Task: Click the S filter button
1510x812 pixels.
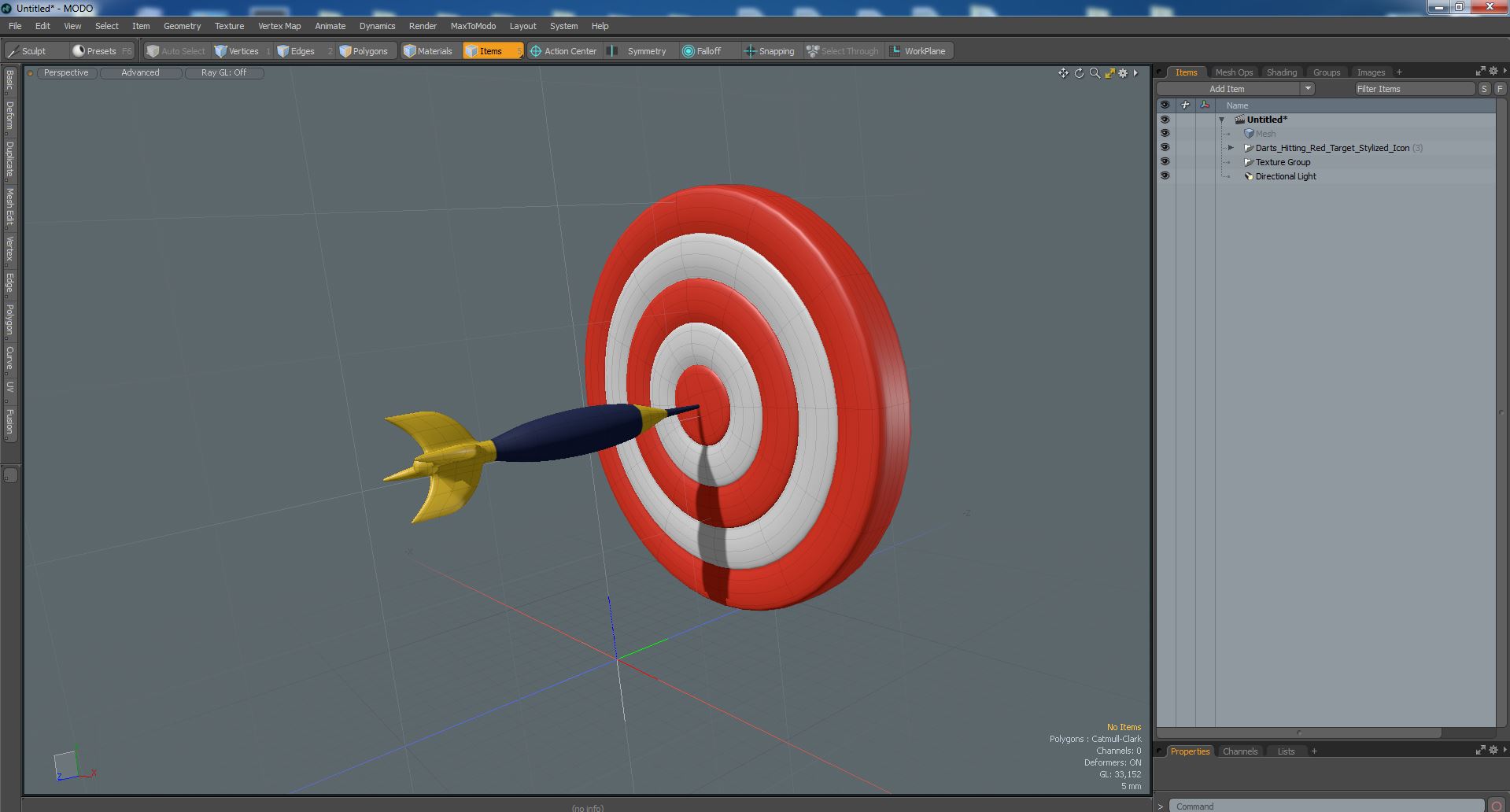Action: pyautogui.click(x=1484, y=89)
